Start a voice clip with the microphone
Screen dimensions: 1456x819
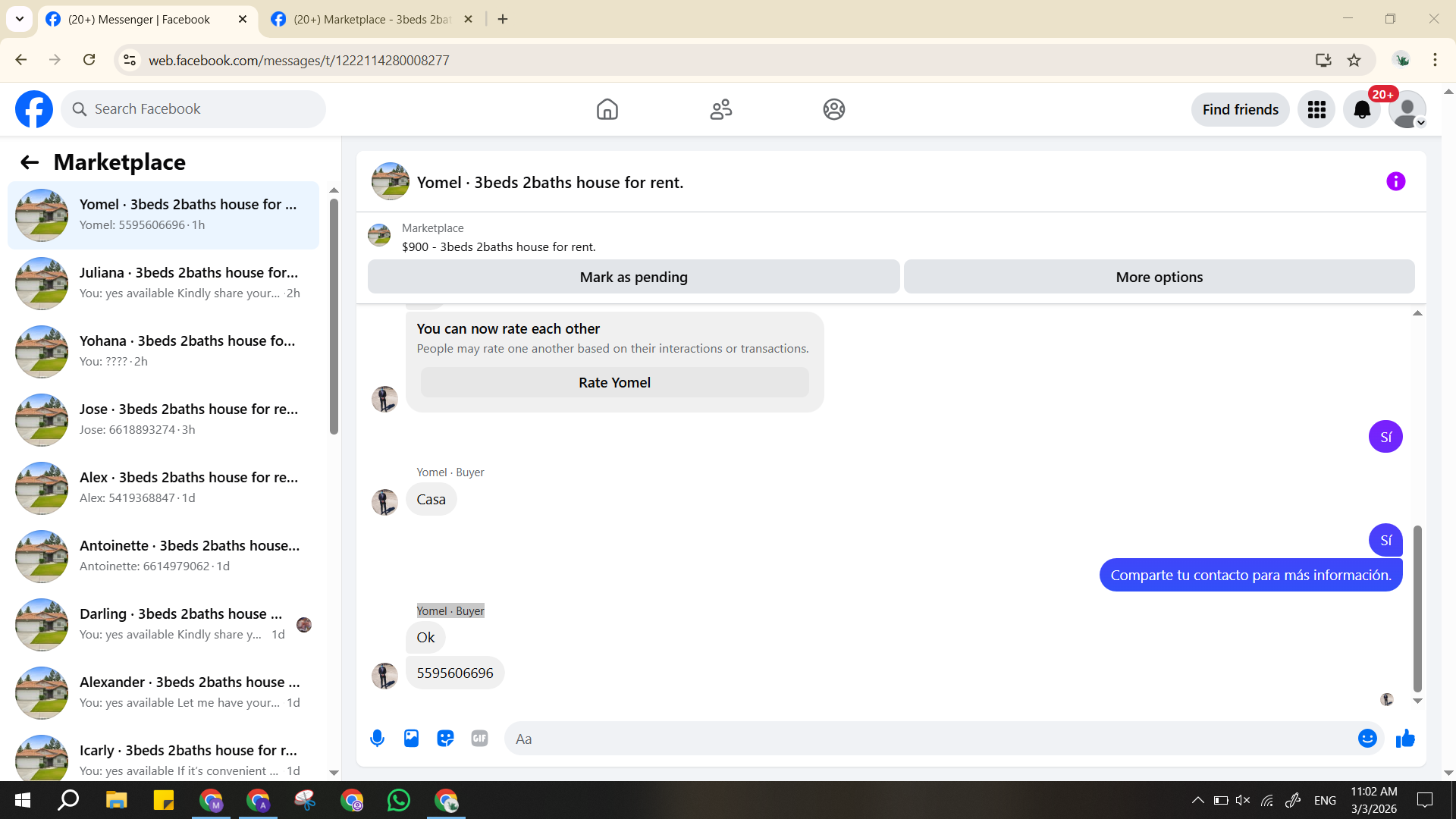[x=377, y=739]
